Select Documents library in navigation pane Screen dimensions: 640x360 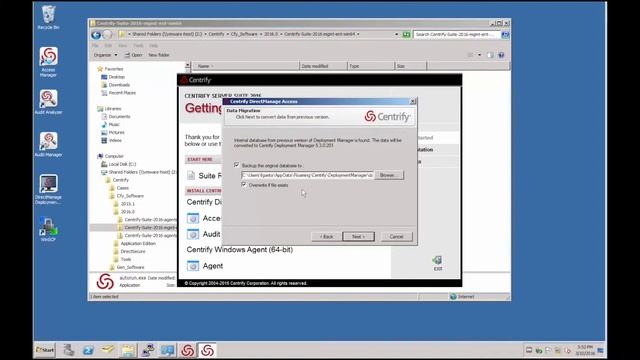pyautogui.click(x=116, y=116)
